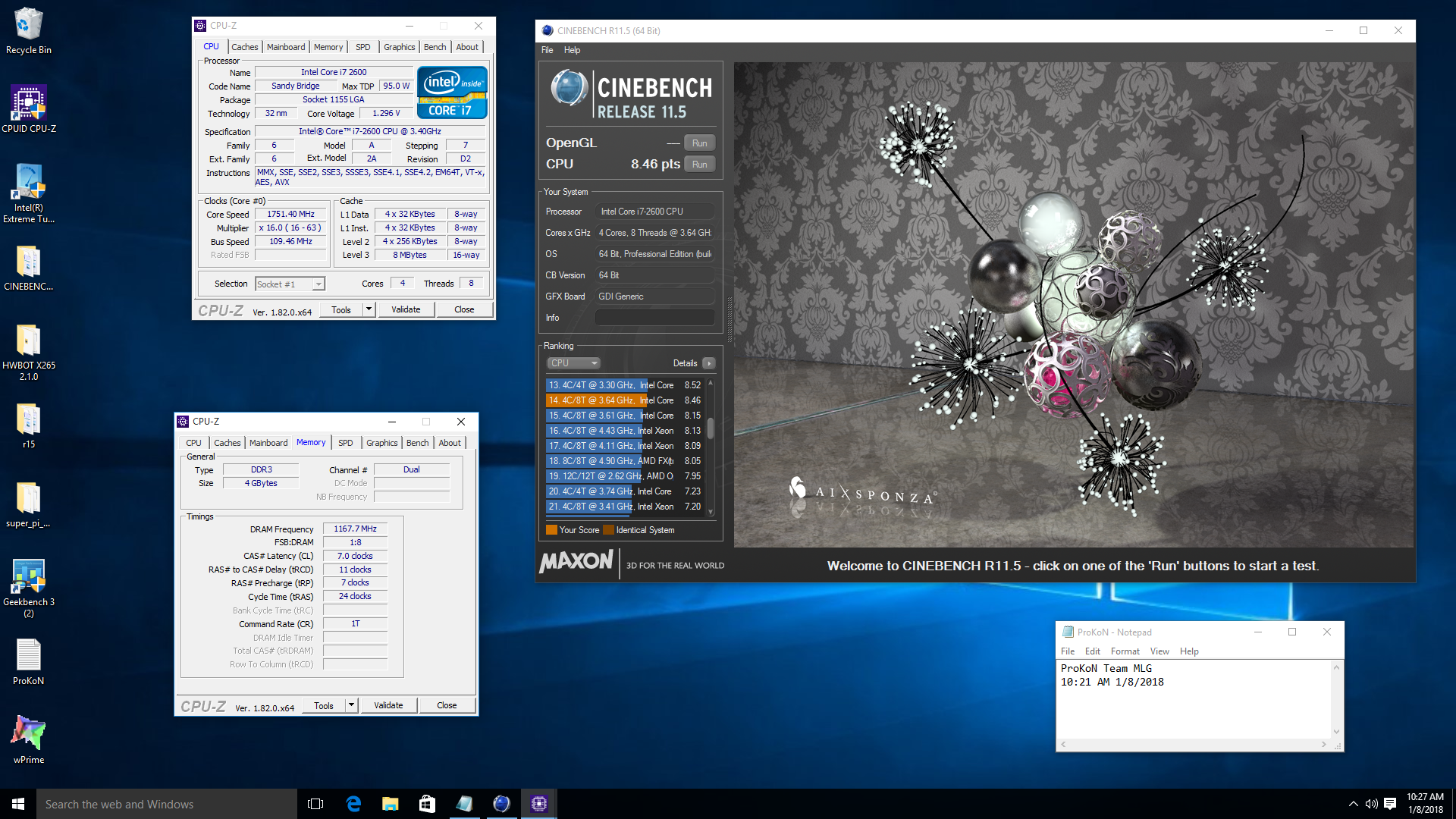This screenshot has height=819, width=1456.
Task: Open the About tab in top CPU-Z window
Action: click(x=467, y=47)
